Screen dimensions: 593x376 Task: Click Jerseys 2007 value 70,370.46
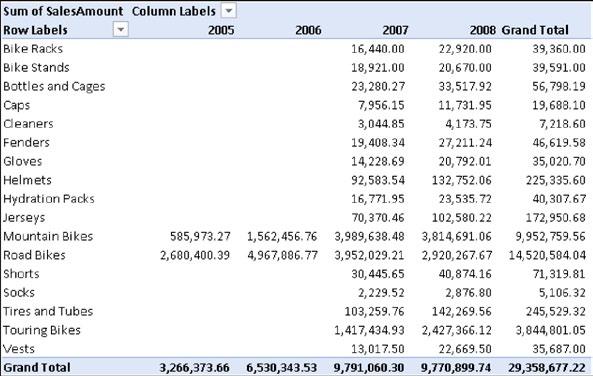coord(378,218)
